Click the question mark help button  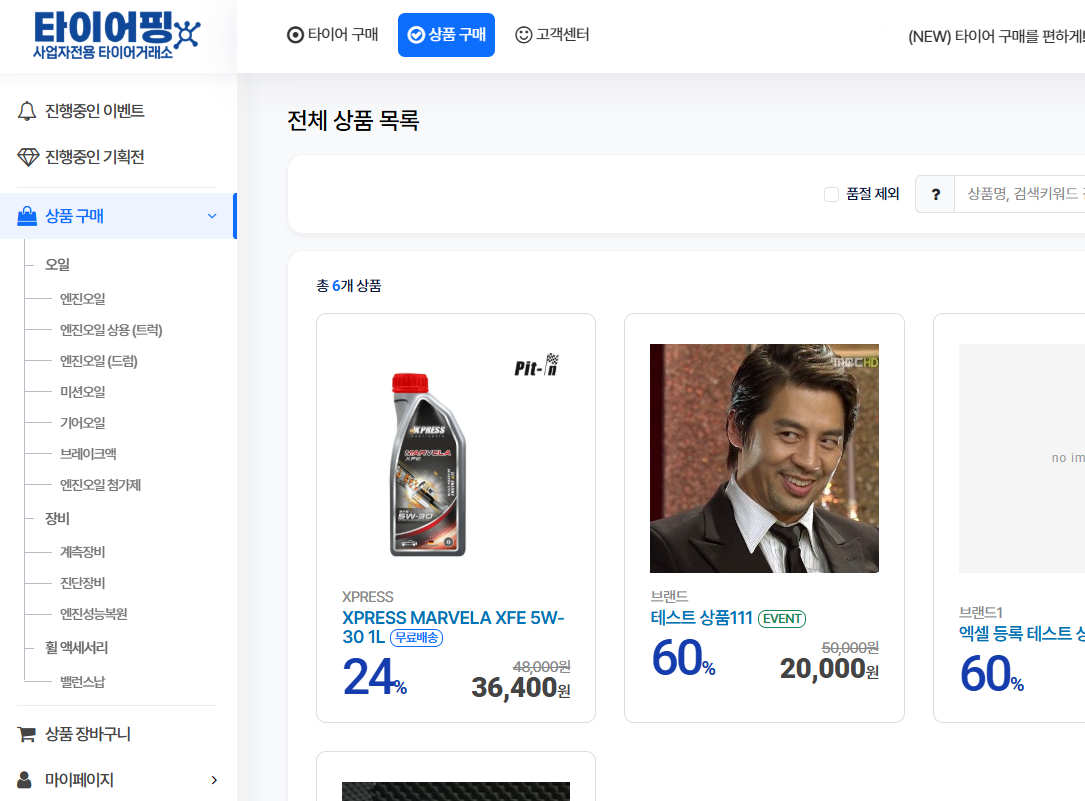click(x=935, y=194)
